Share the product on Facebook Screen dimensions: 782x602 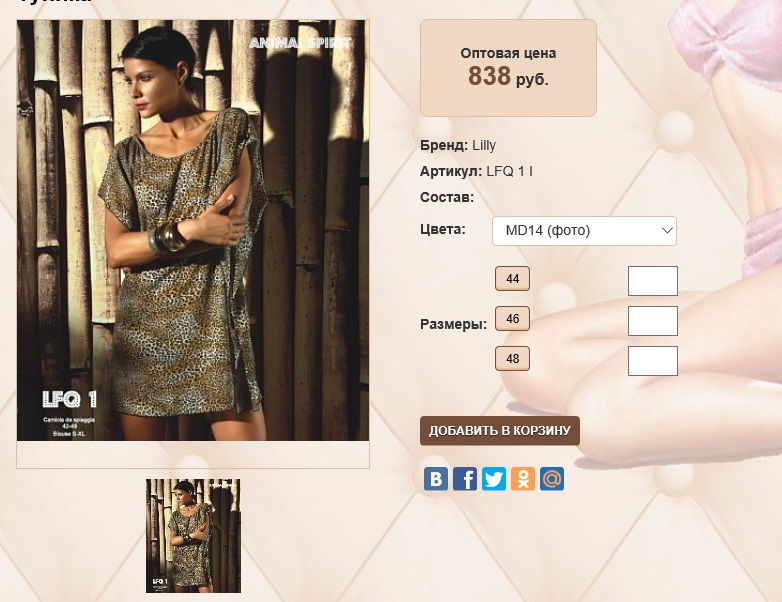pos(465,479)
